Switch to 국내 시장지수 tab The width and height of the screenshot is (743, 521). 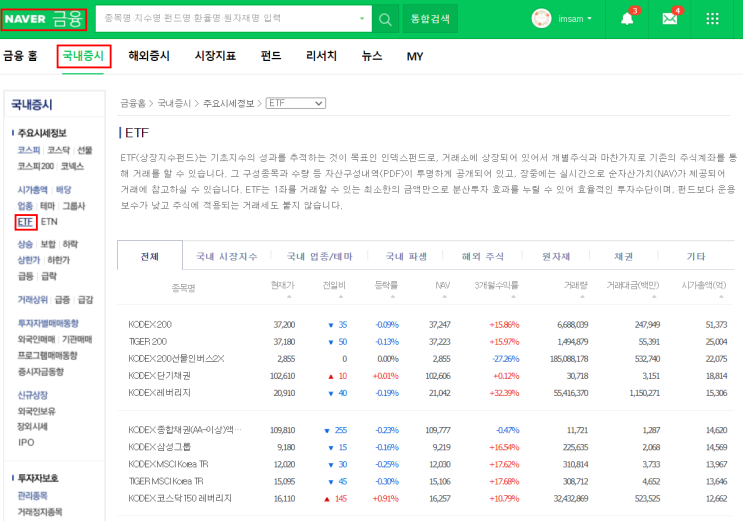point(227,256)
